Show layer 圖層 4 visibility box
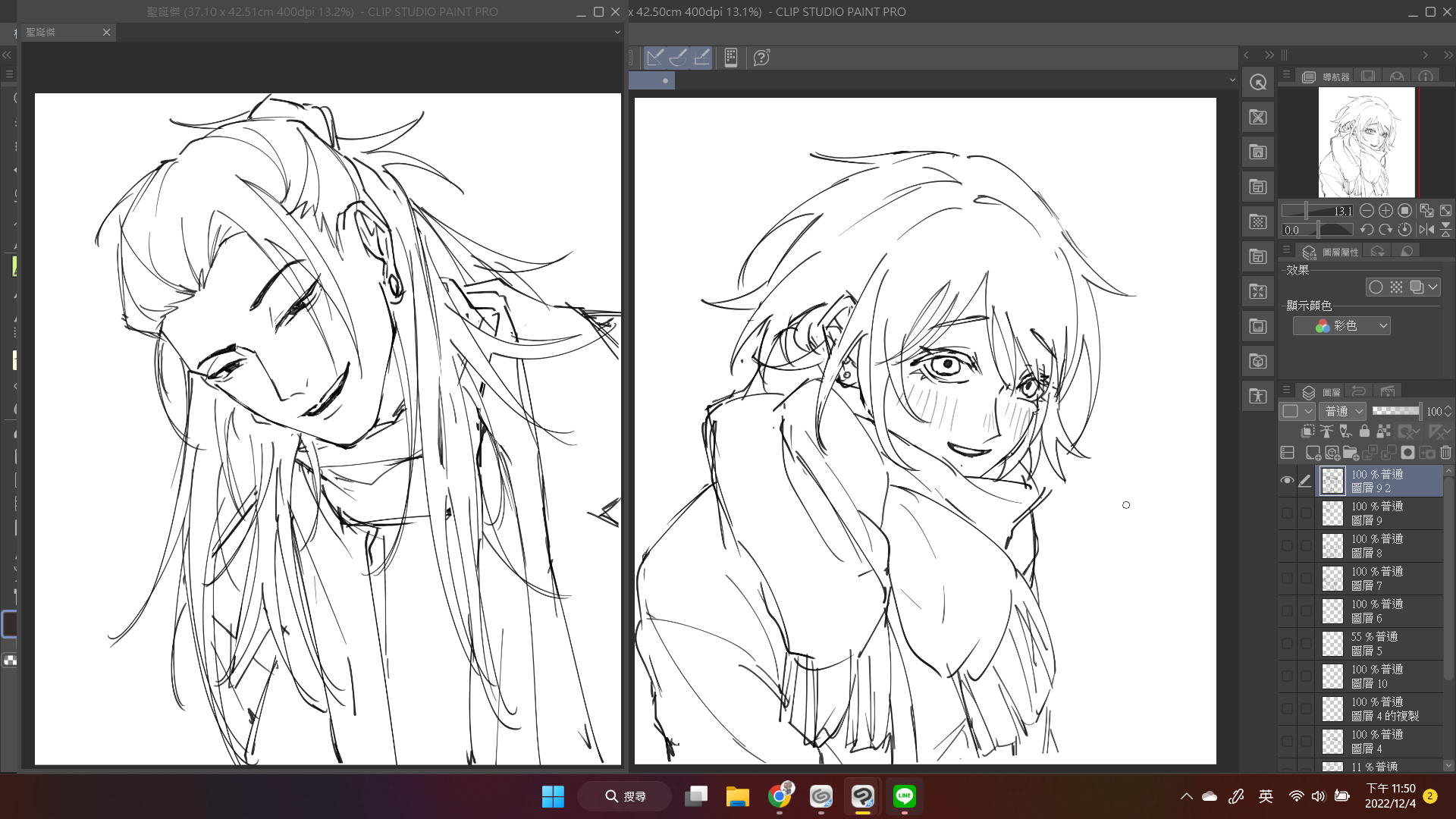This screenshot has height=819, width=1456. tap(1287, 742)
